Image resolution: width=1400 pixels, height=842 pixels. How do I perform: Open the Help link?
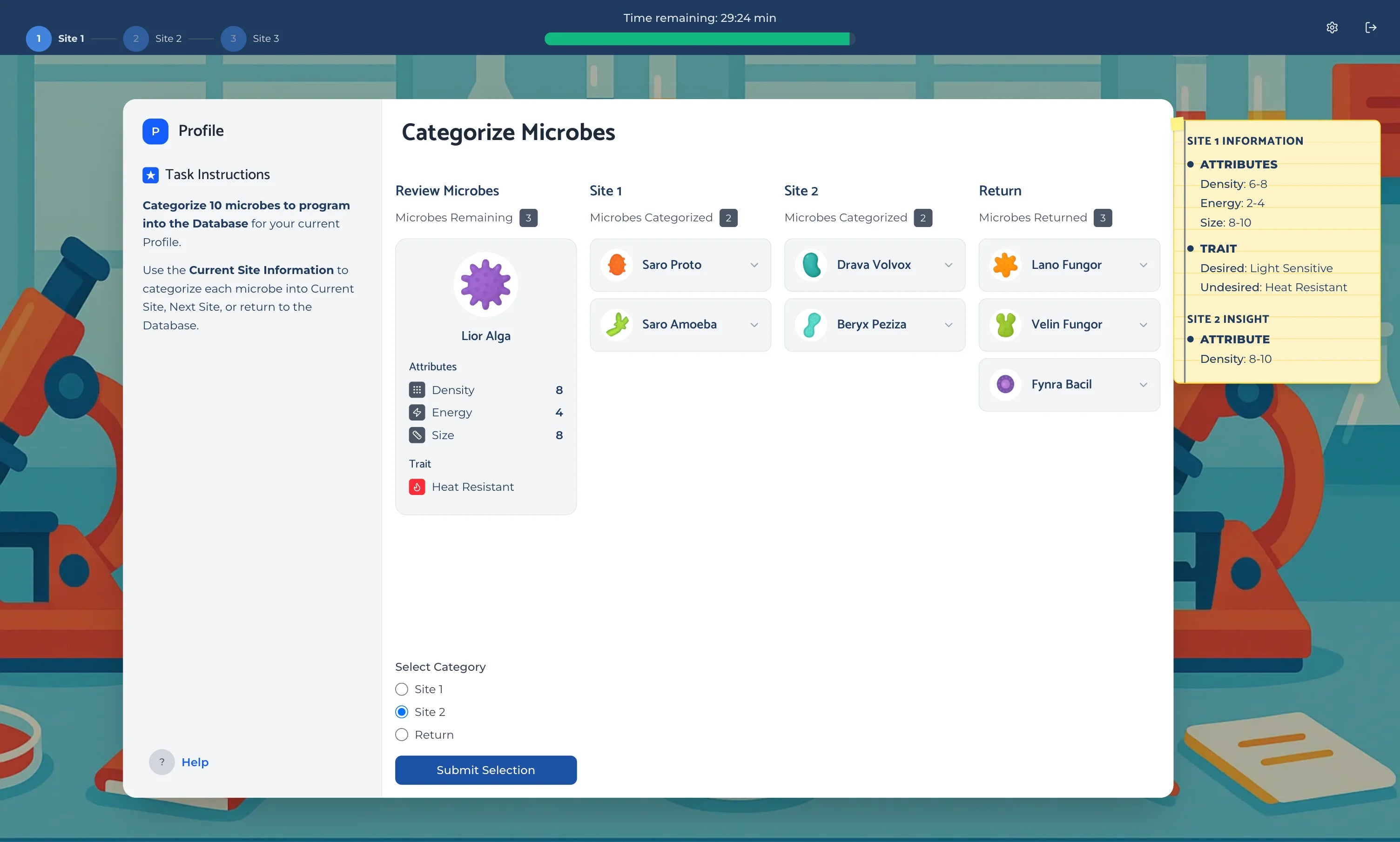pyautogui.click(x=195, y=762)
